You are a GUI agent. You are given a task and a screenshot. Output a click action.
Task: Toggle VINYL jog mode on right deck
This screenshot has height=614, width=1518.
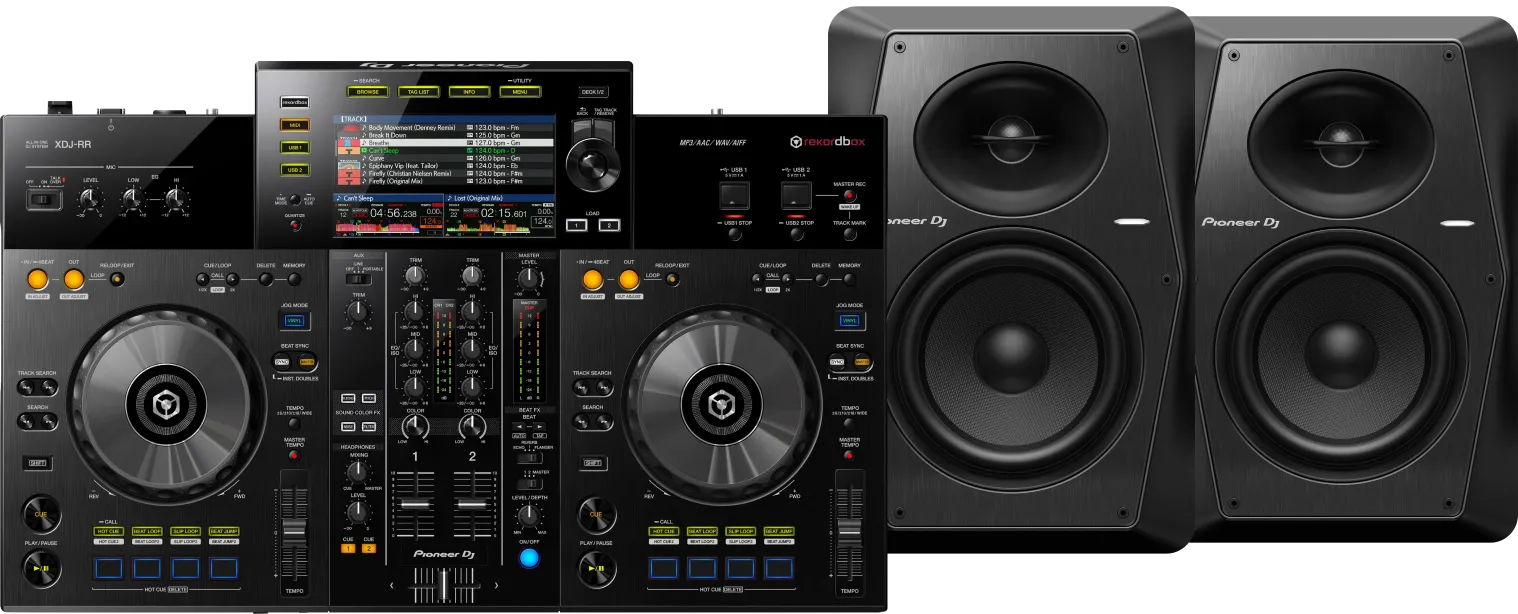pyautogui.click(x=850, y=321)
